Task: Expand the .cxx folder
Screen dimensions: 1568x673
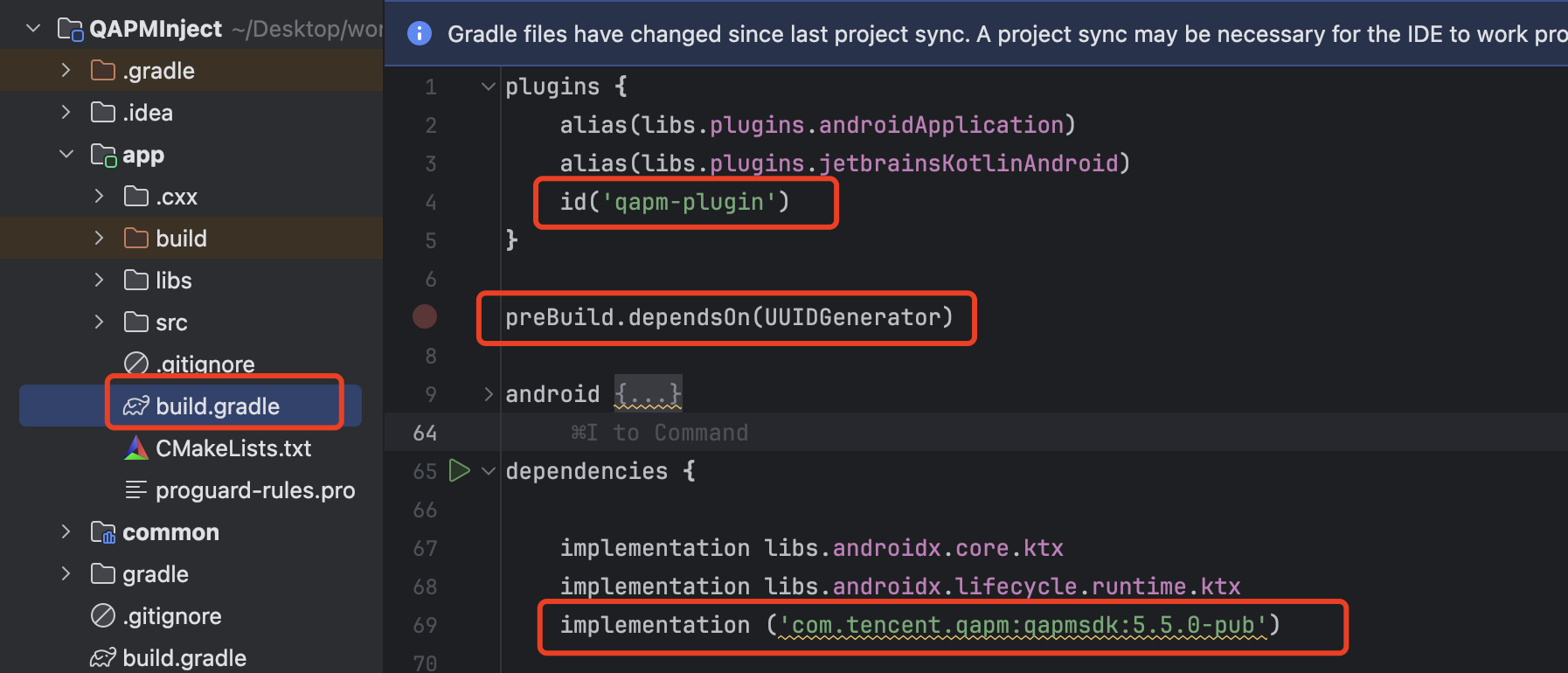Action: tap(99, 196)
